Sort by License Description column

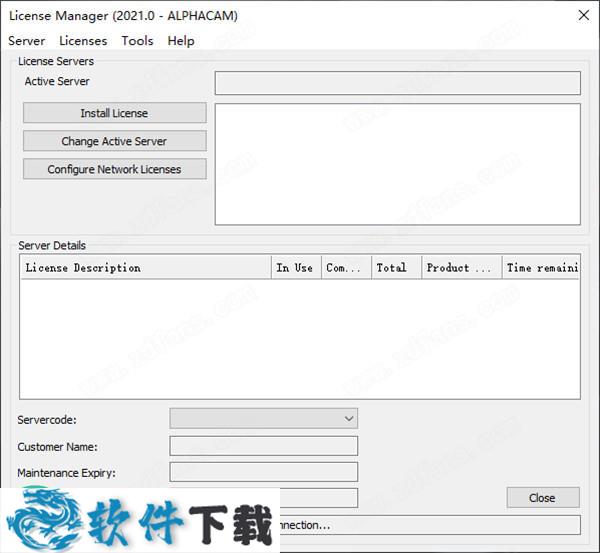point(145,268)
